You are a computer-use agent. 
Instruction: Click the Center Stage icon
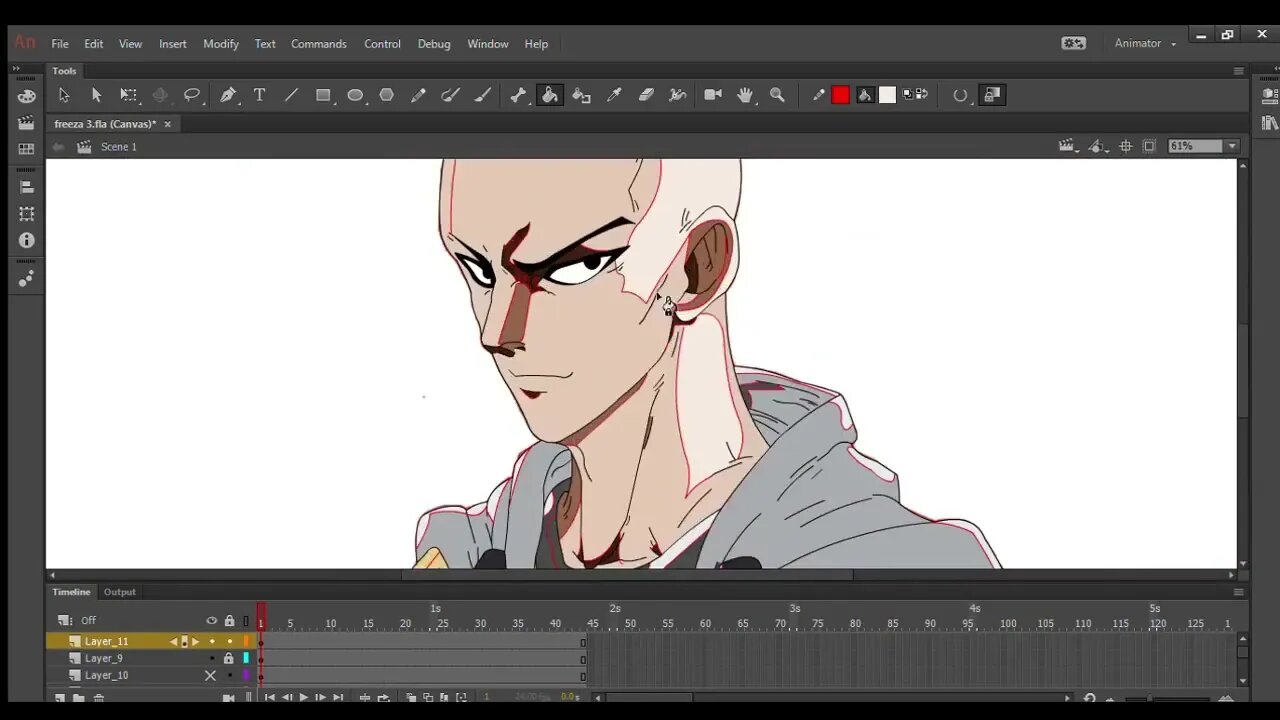[1125, 146]
